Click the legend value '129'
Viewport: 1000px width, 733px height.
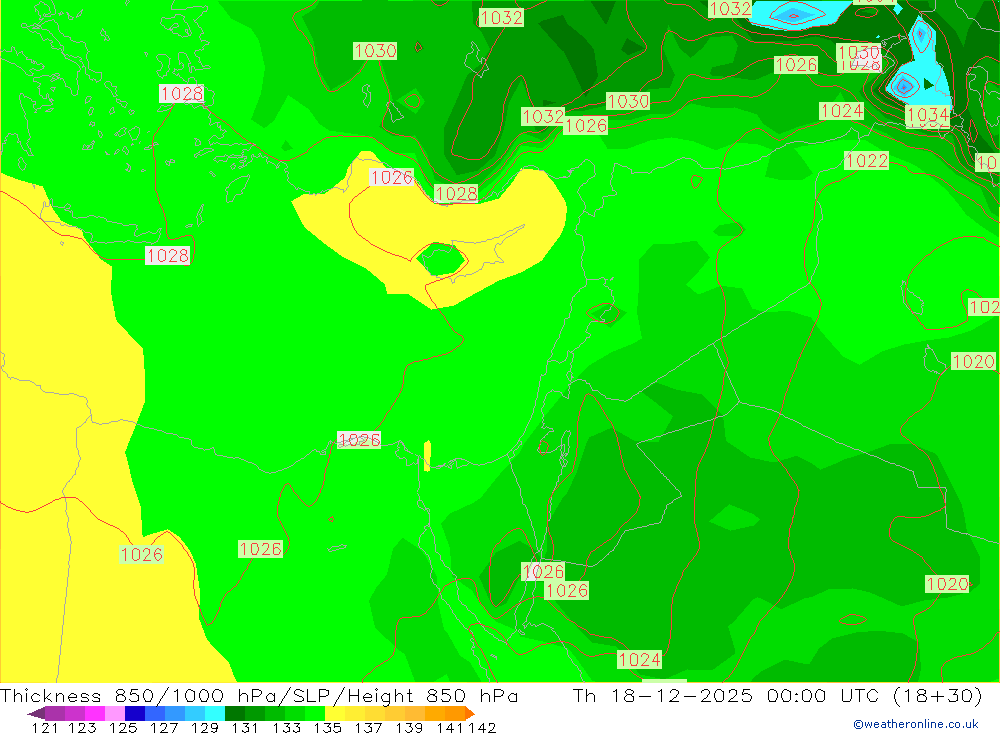205,727
